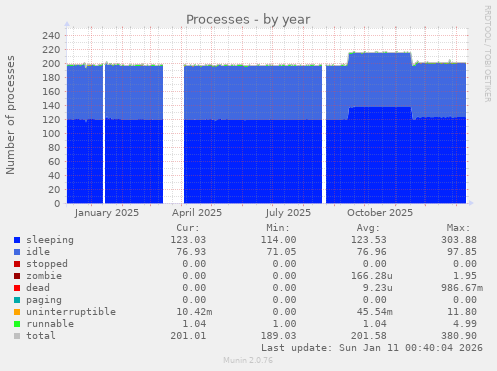The width and height of the screenshot is (497, 371).
Task: Click the 'dead' legend label
Action: pyautogui.click(x=38, y=288)
